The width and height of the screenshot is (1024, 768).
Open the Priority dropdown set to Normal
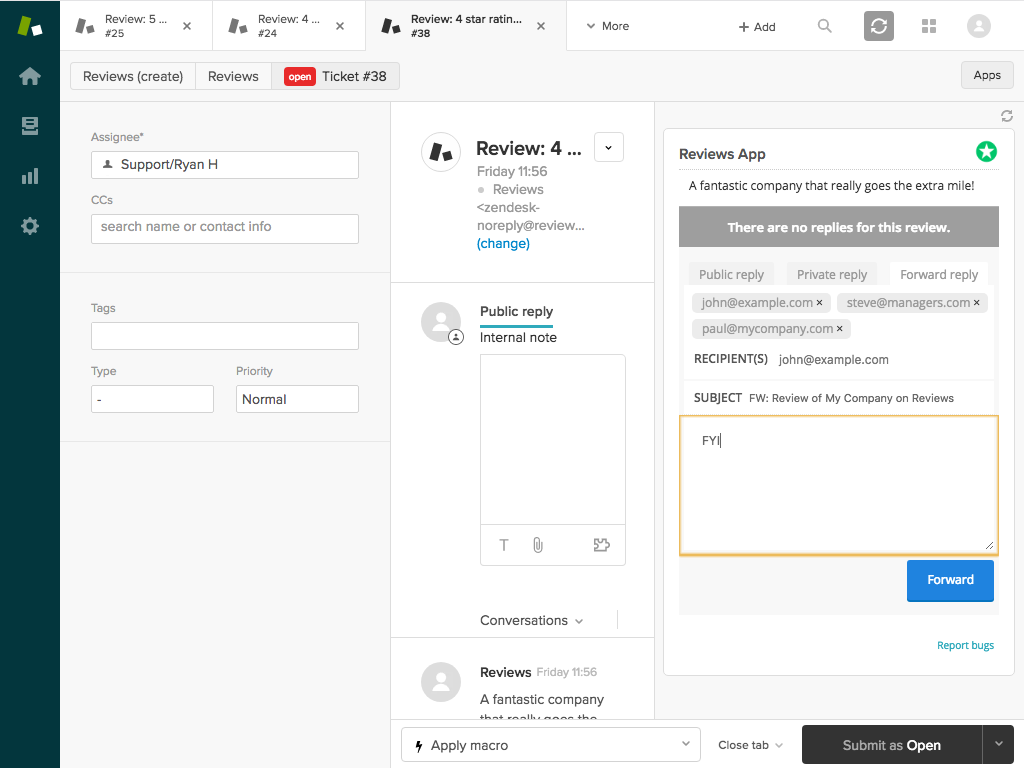[297, 398]
